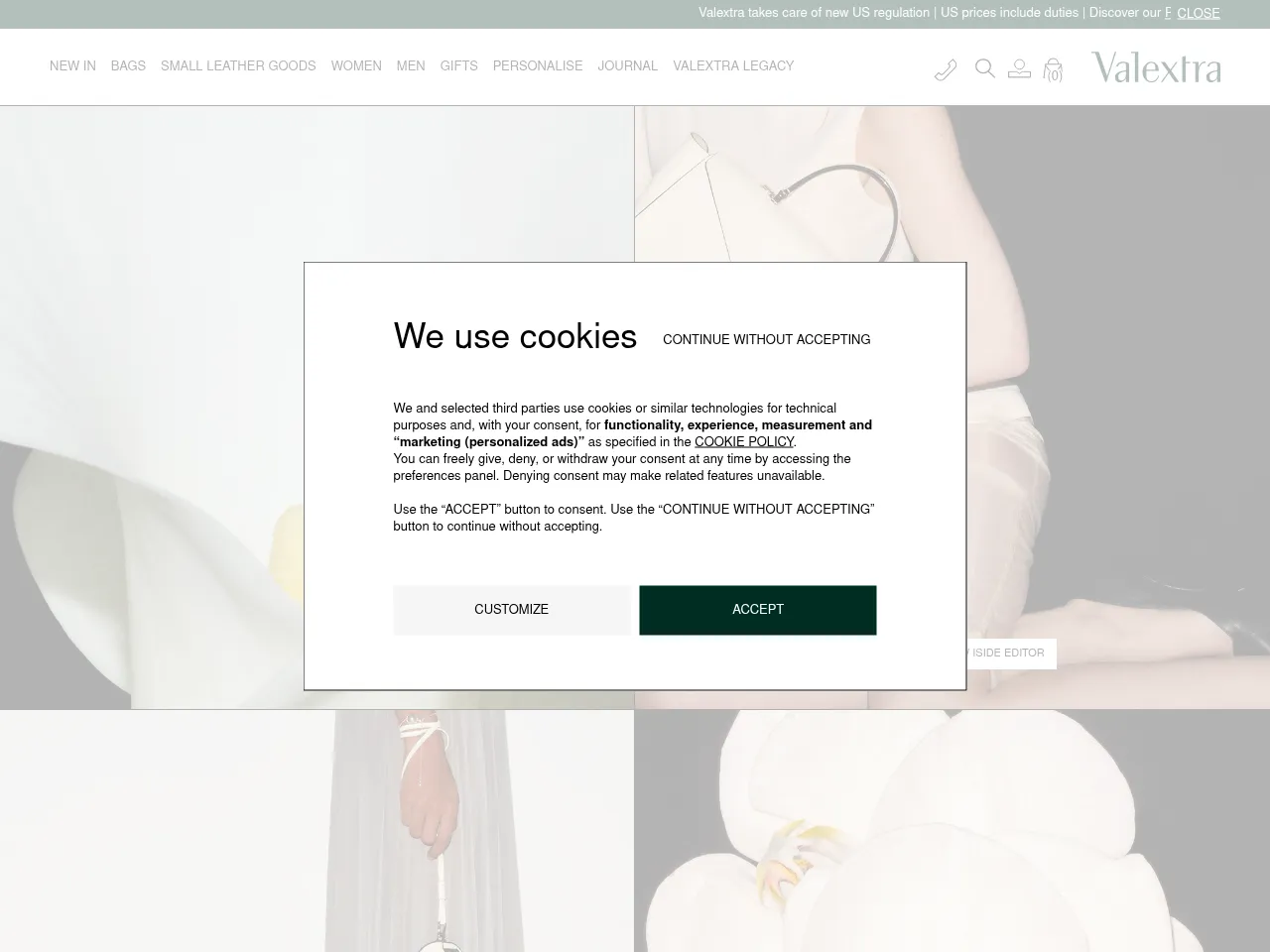This screenshot has height=952, width=1270.
Task: Click the CUSTOMIZE cookie button
Action: [511, 610]
